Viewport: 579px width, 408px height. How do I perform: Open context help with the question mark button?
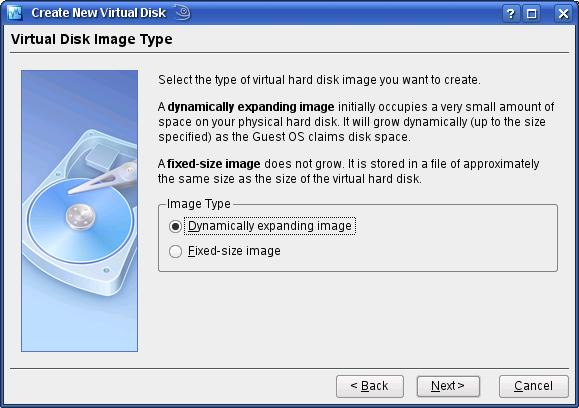coord(511,14)
